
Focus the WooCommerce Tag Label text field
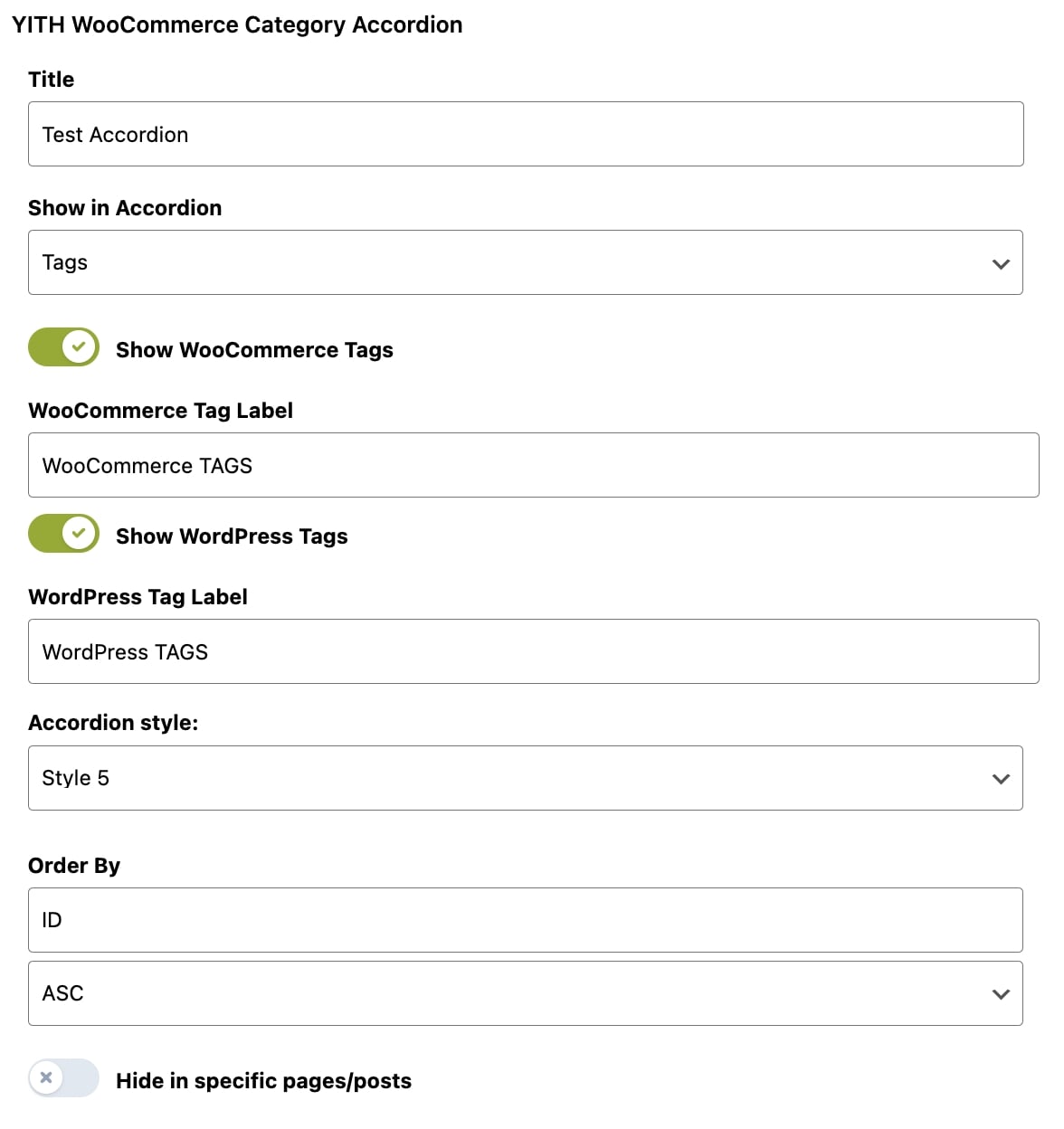(x=532, y=465)
